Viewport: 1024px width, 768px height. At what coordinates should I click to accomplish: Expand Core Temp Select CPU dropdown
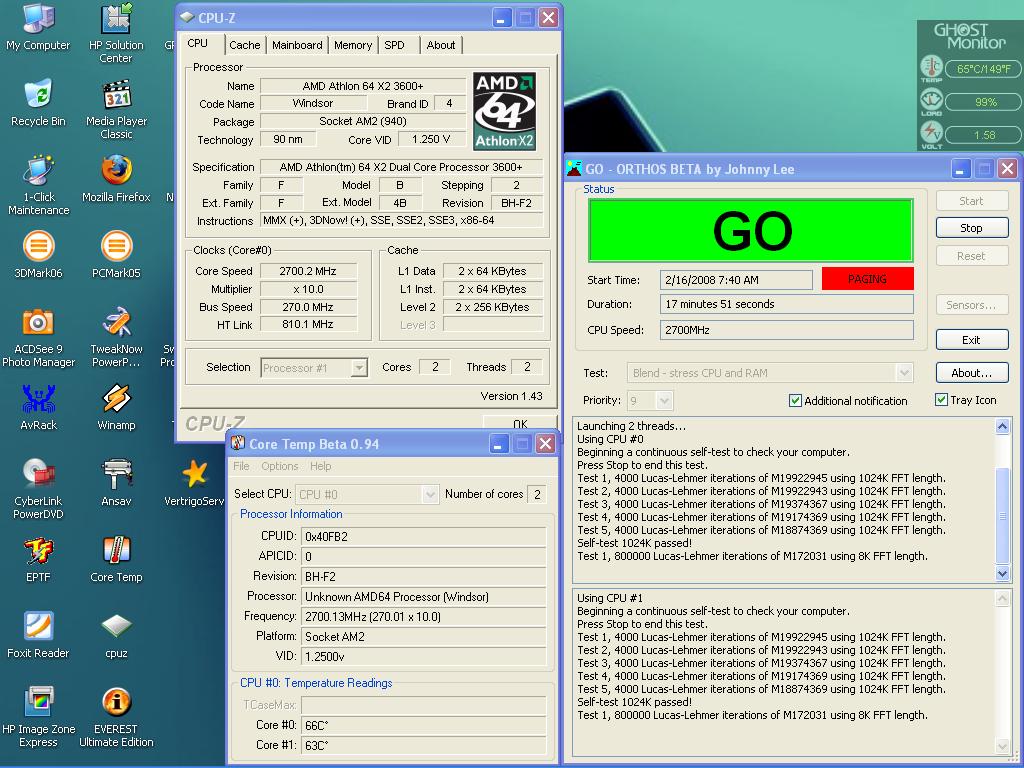tap(430, 494)
